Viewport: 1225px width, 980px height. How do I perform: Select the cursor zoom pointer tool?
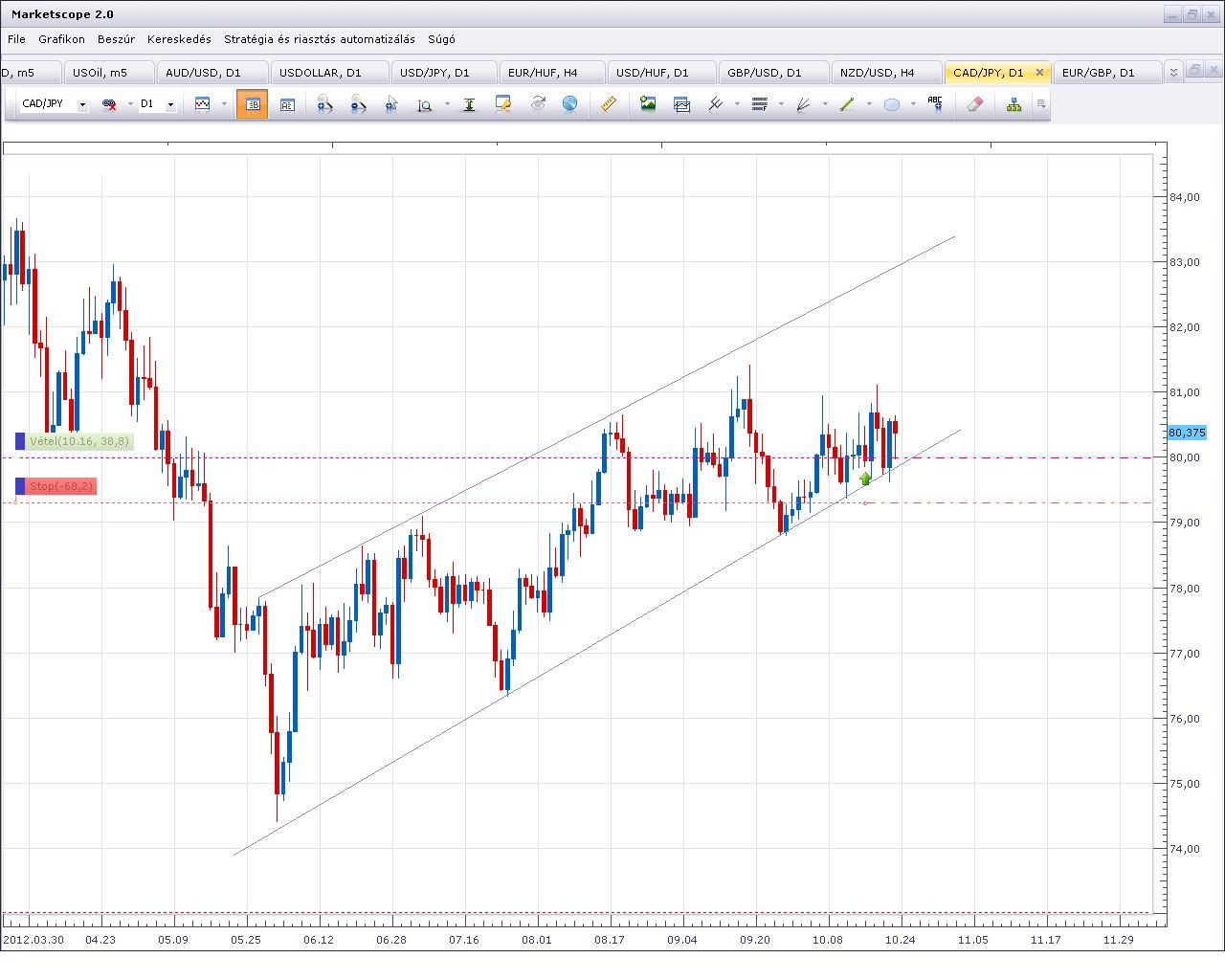(x=391, y=104)
